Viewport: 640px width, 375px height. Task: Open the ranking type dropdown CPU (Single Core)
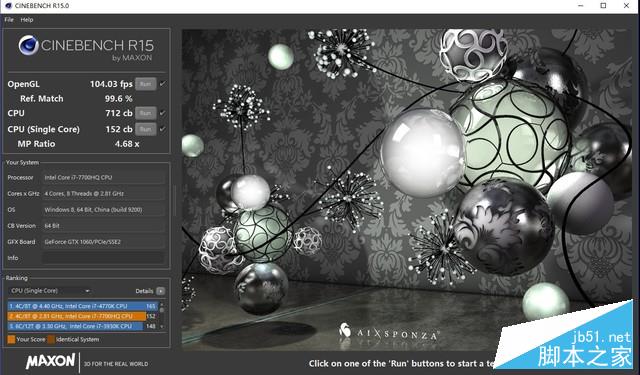point(50,291)
